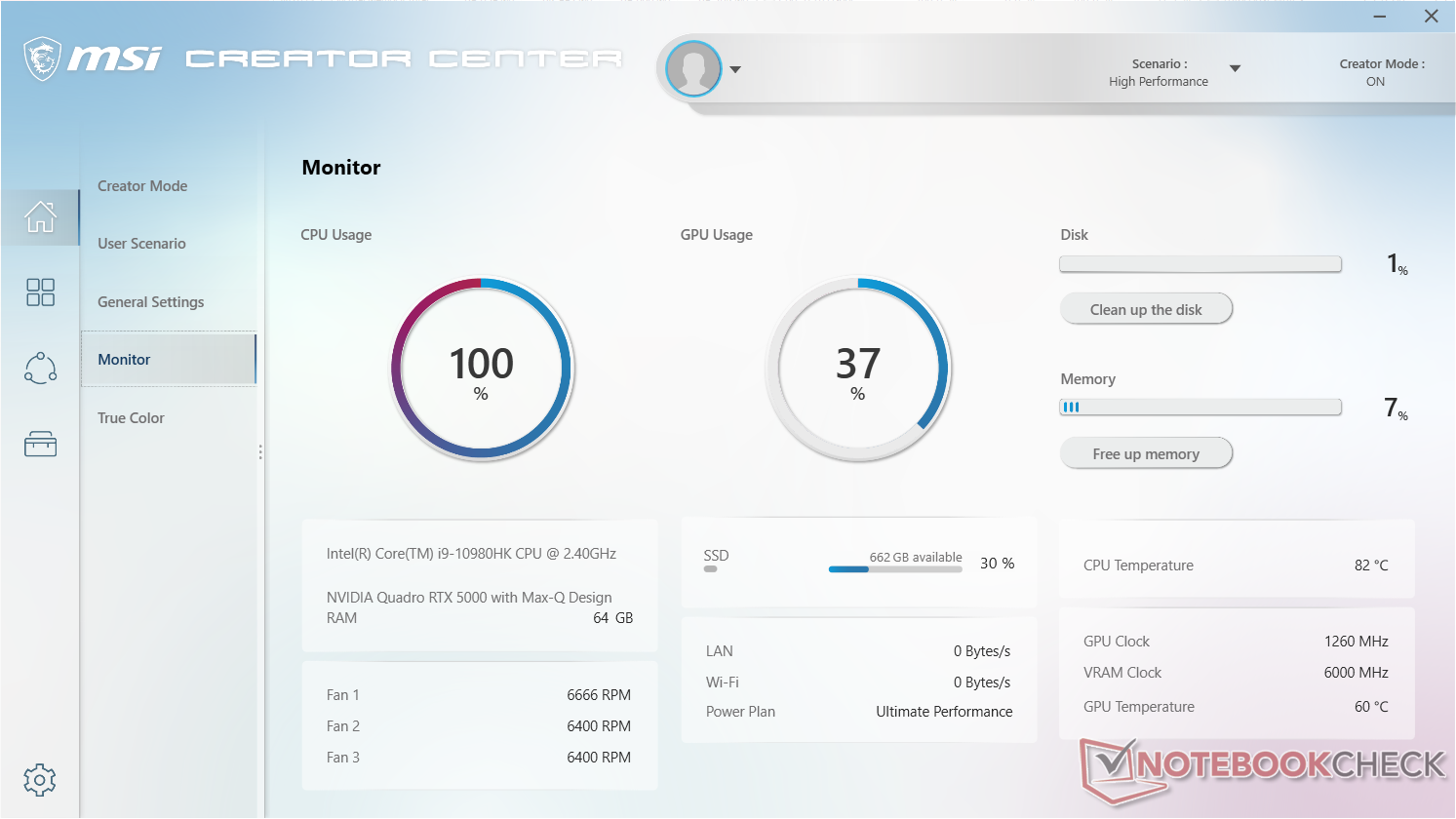Click the 662 GB available text

916,558
